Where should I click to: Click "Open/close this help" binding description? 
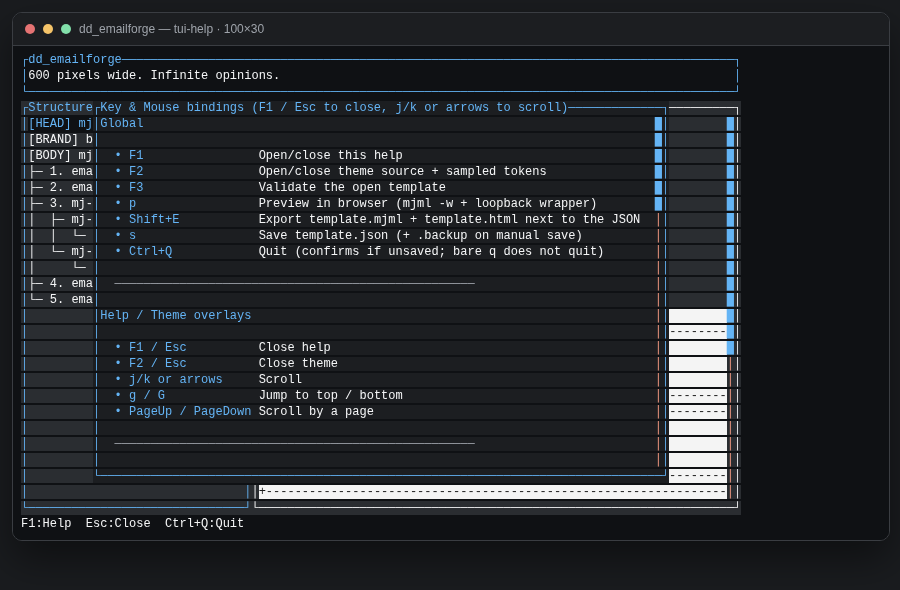point(331,156)
